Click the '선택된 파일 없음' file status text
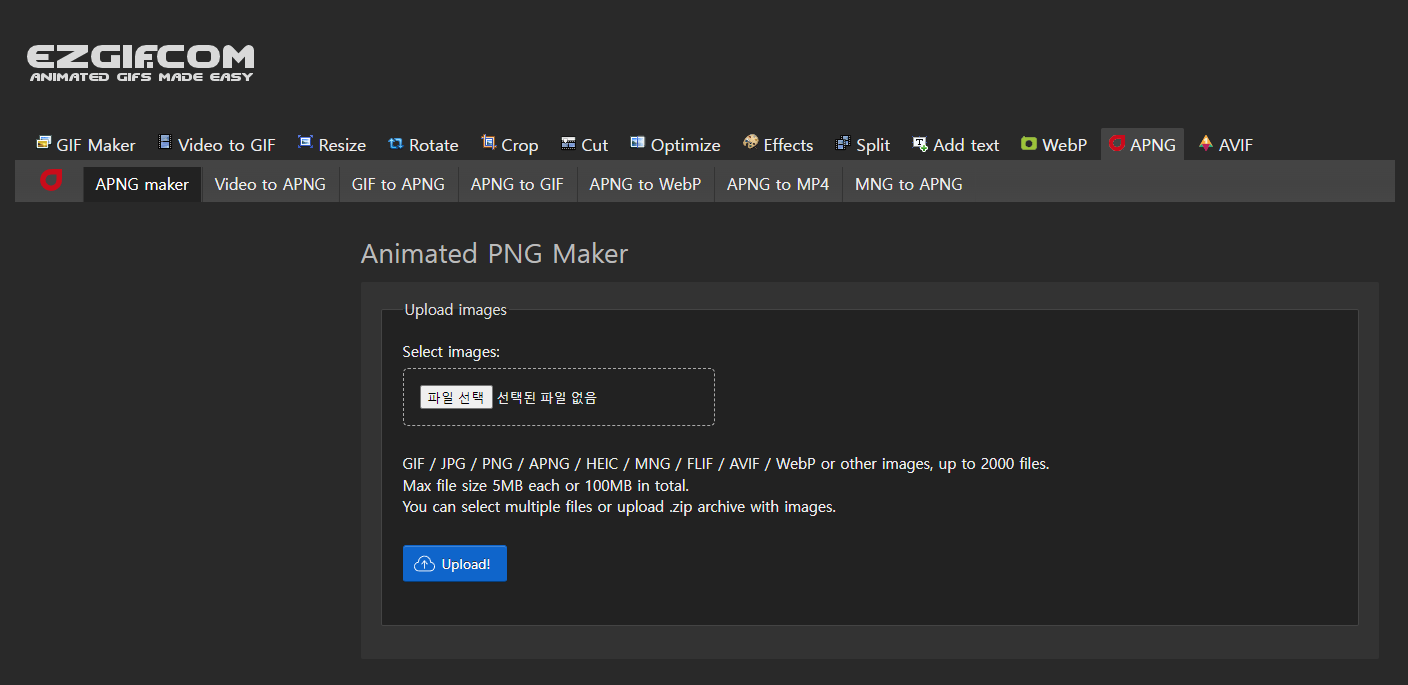Viewport: 1408px width, 685px height. click(547, 397)
